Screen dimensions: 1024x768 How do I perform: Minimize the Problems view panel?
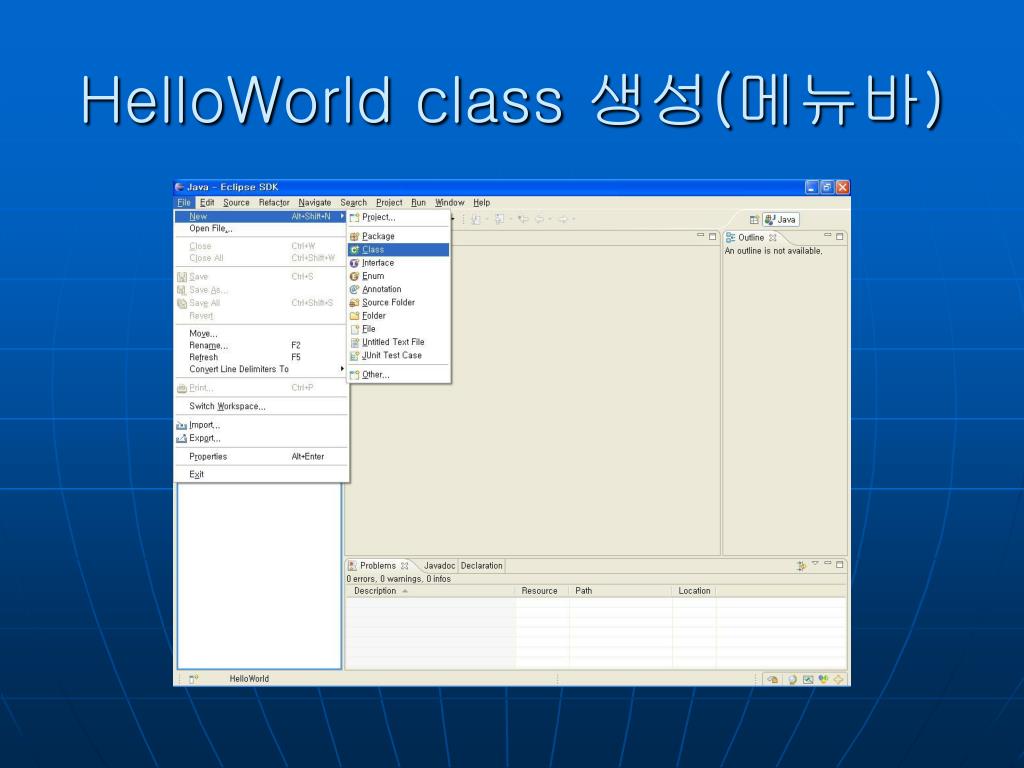827,563
